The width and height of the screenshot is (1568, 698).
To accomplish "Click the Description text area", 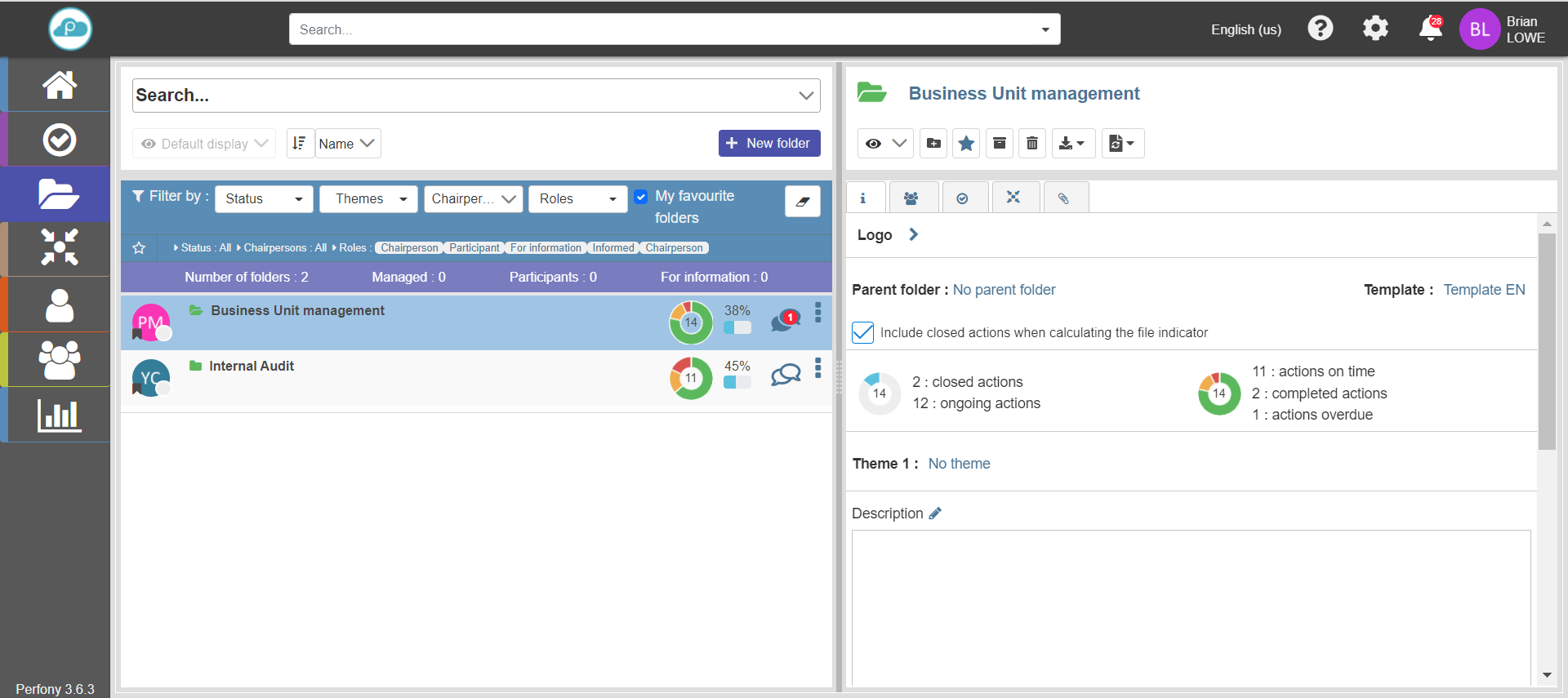I will [x=1190, y=604].
